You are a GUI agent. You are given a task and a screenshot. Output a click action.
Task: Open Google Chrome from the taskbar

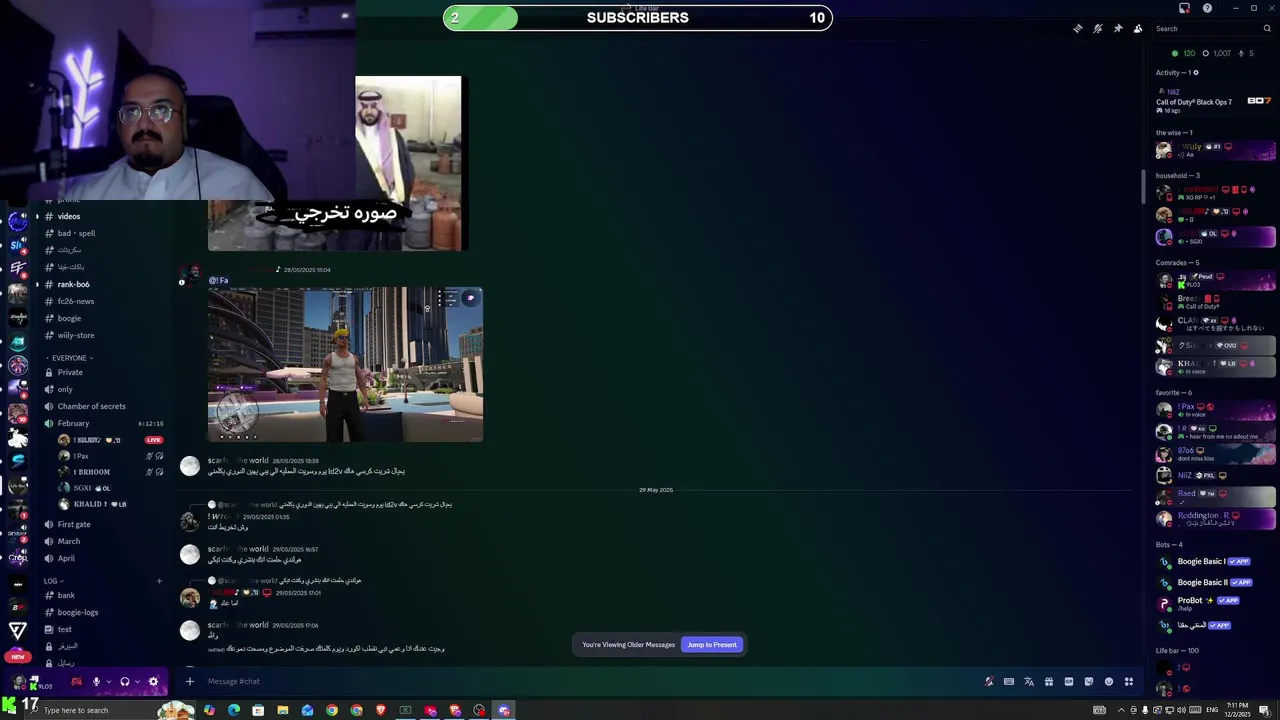click(332, 710)
